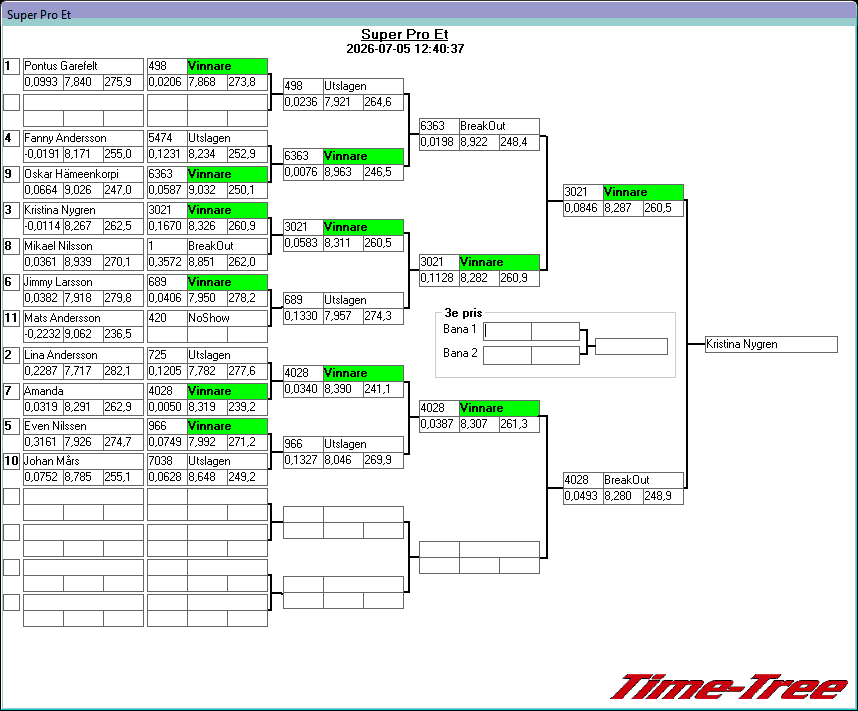
Task: Click car number 4028 in the final
Action: tap(583, 481)
